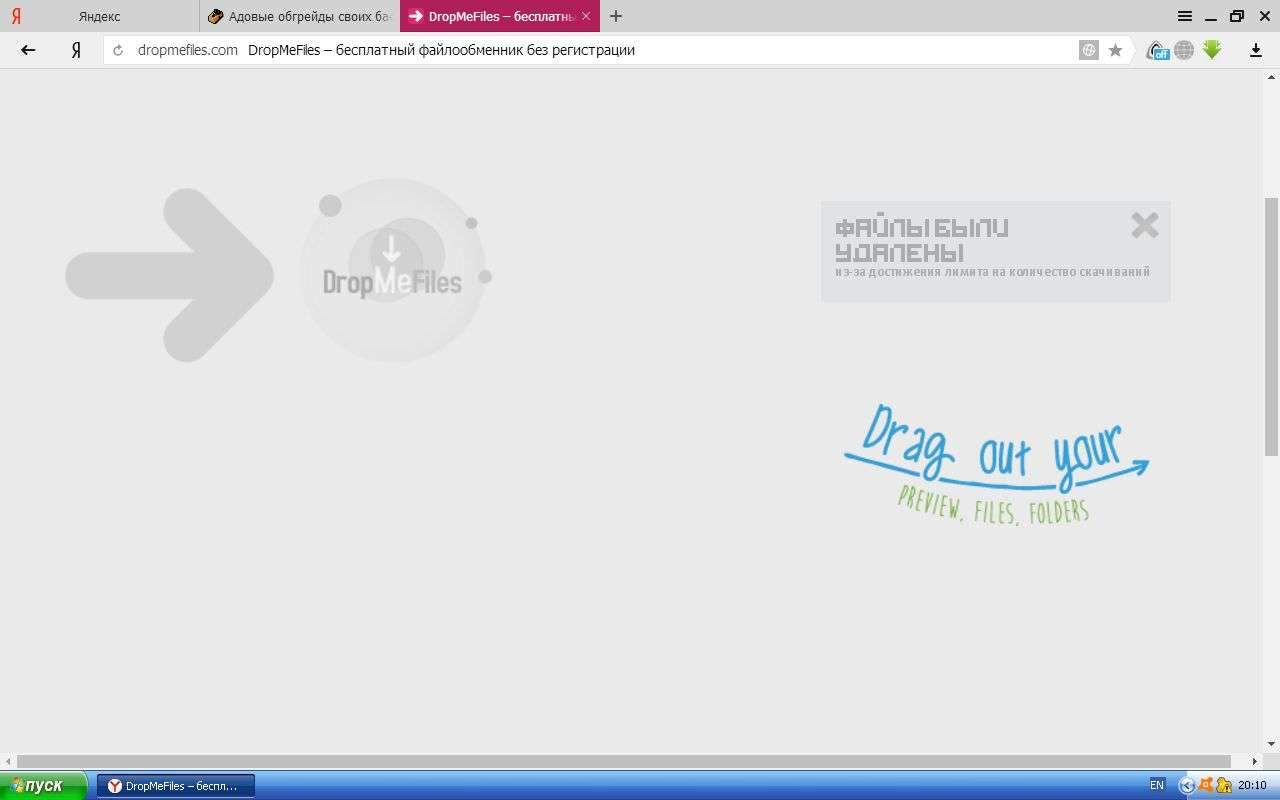Click the EN language indicator in taskbar
The image size is (1280, 800).
coord(1157,785)
